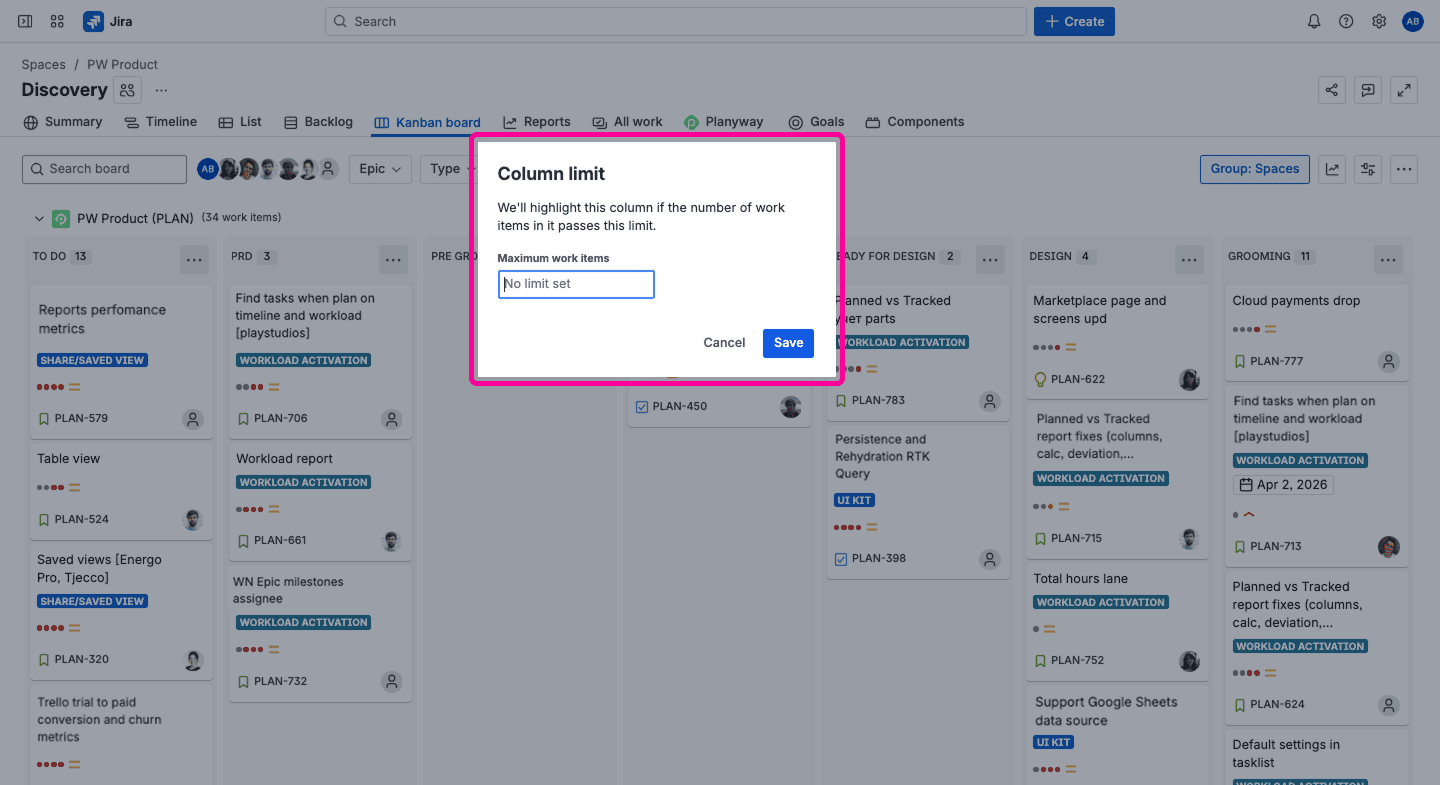Click the app switcher grid icon
Screen dimensions: 1440x785
pos(57,21)
